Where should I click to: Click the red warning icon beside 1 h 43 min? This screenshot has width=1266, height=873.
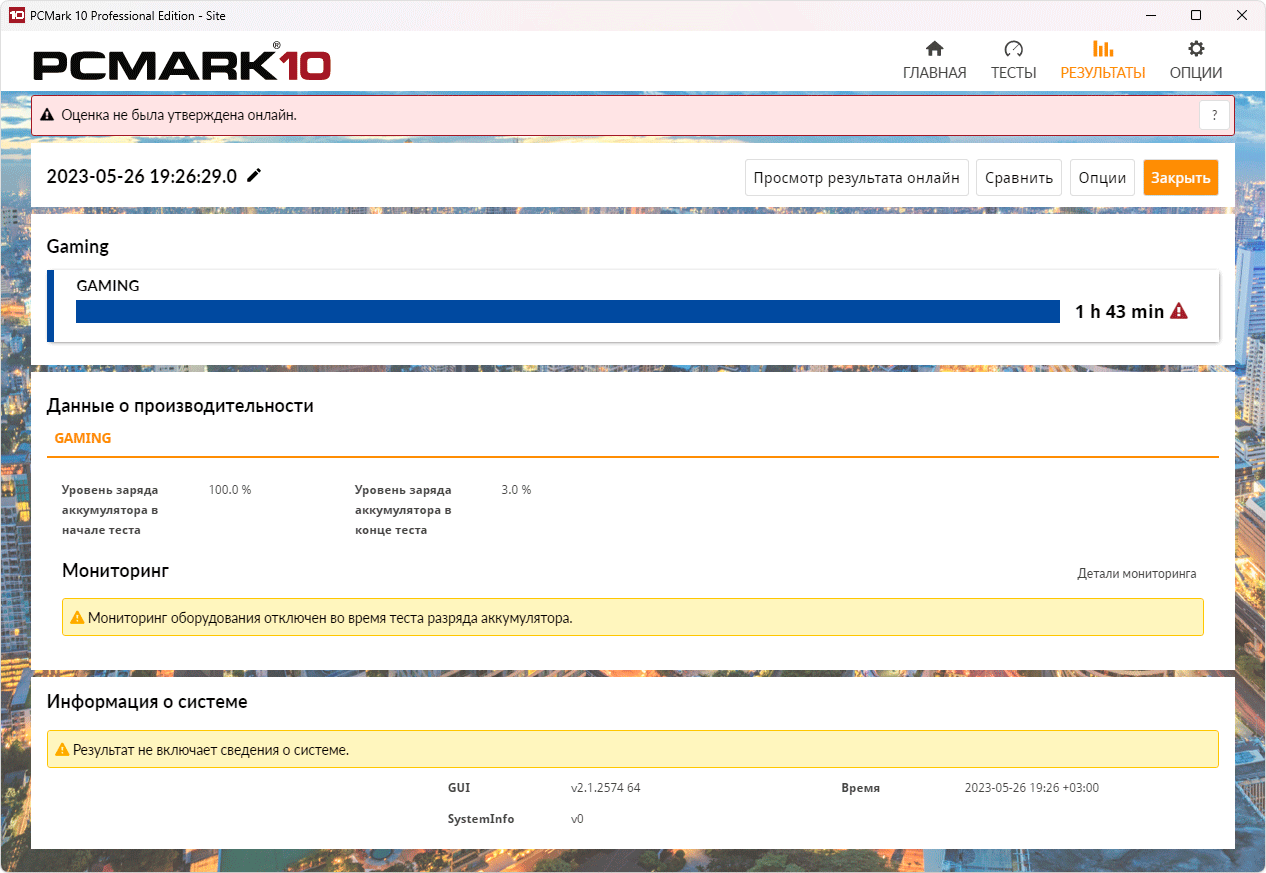(x=1179, y=311)
